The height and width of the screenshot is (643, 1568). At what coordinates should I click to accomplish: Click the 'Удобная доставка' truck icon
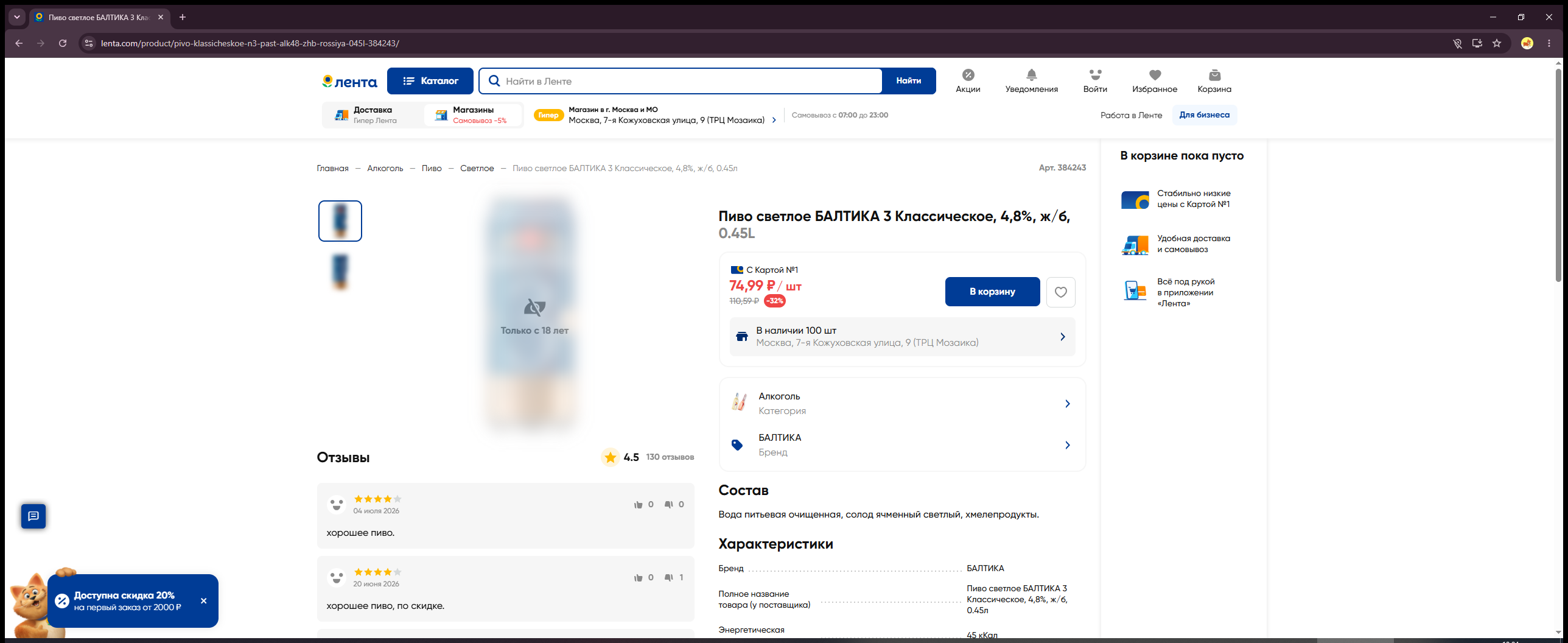(1135, 245)
